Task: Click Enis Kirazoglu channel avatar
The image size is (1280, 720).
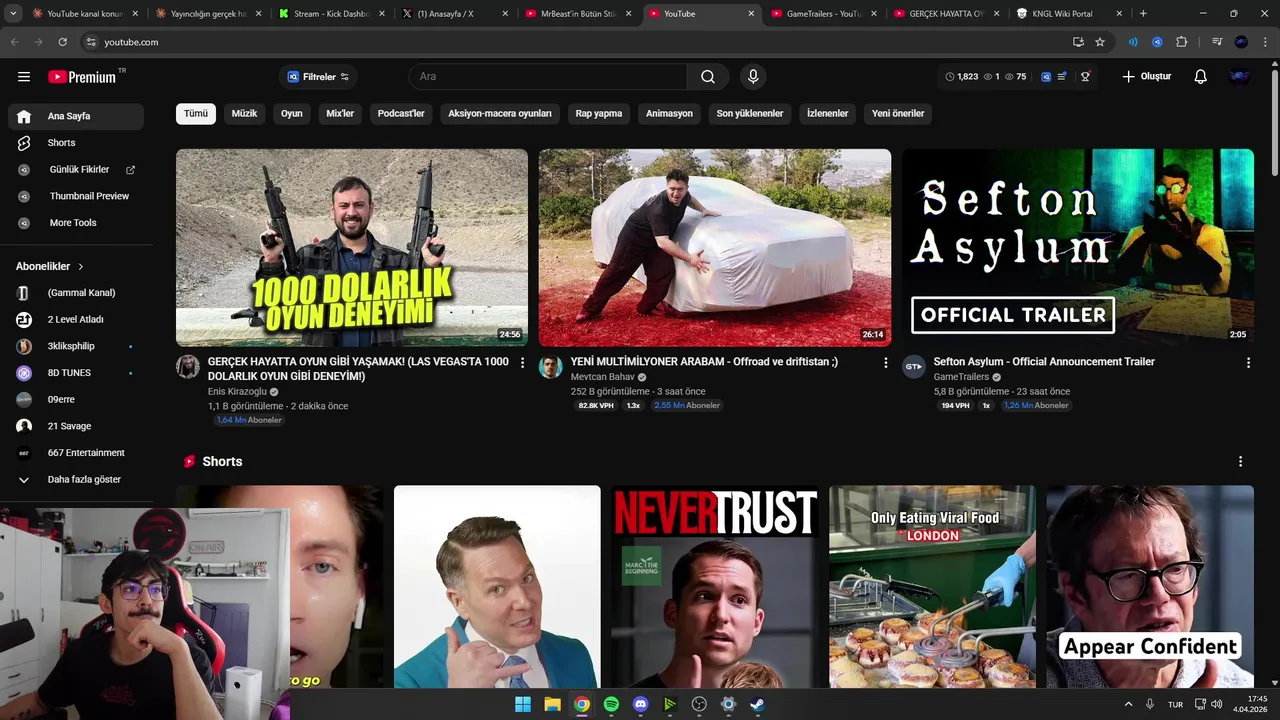Action: click(188, 367)
